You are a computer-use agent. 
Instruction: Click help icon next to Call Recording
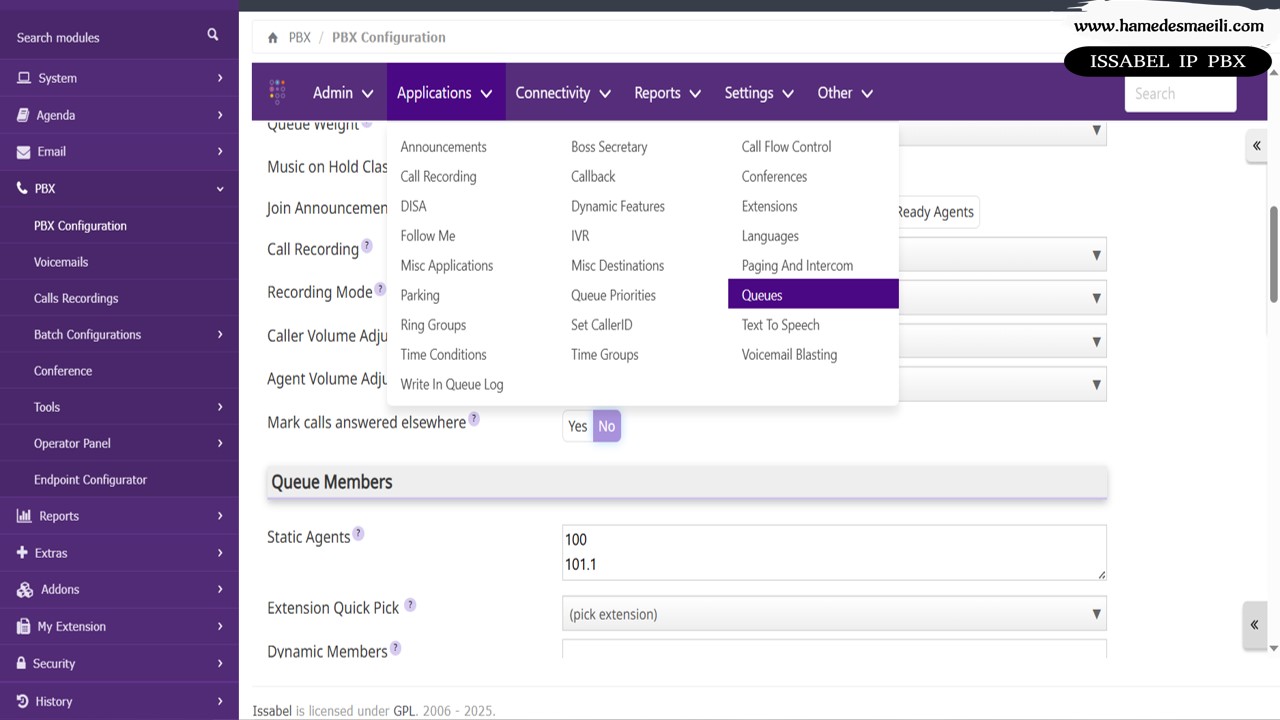367,246
